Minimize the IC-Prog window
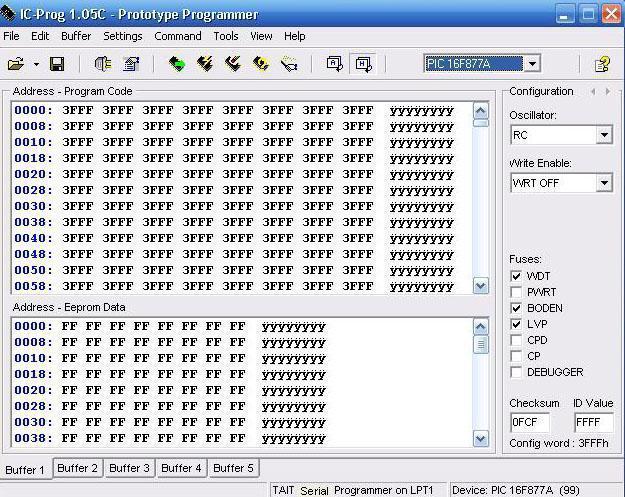Viewport: 625px width, 497px height. (564, 14)
